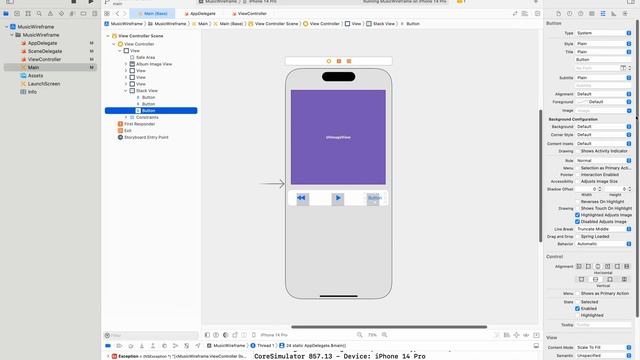
Task: Show the Connections inspector
Action: click(x=625, y=13)
